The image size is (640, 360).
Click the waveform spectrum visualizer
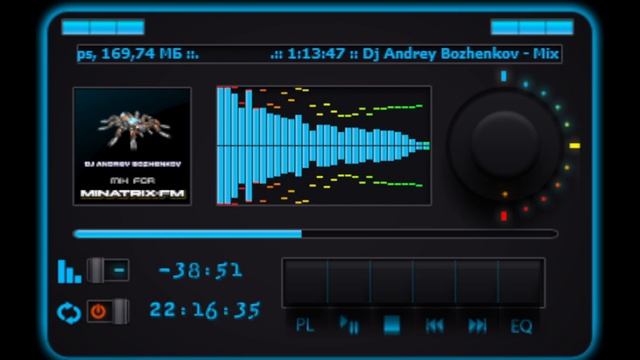point(324,145)
